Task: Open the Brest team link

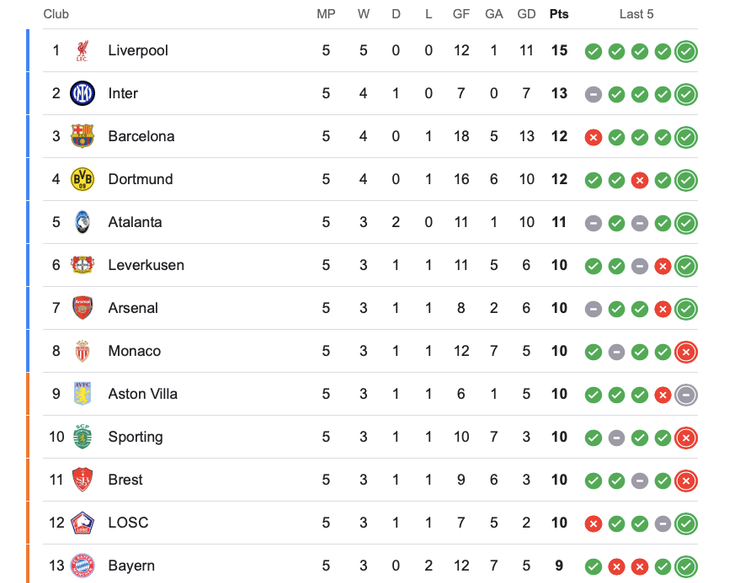Action: (126, 480)
